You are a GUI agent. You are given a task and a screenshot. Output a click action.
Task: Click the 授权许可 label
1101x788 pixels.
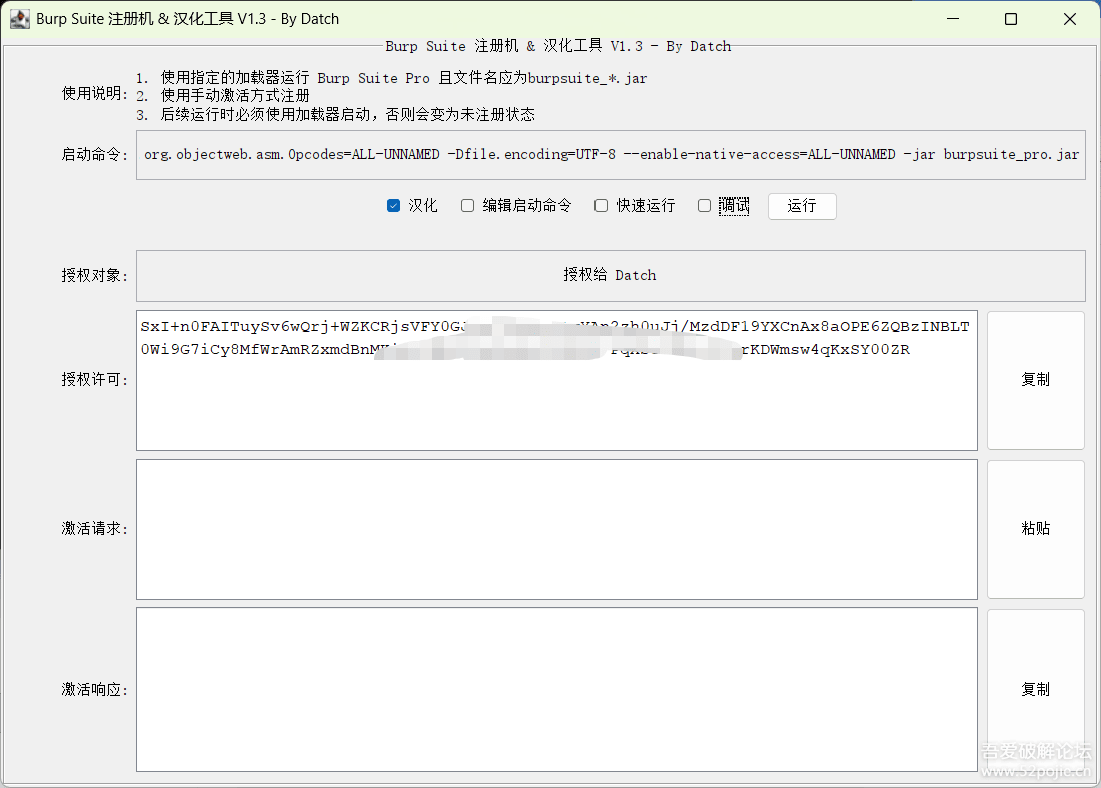[95, 380]
